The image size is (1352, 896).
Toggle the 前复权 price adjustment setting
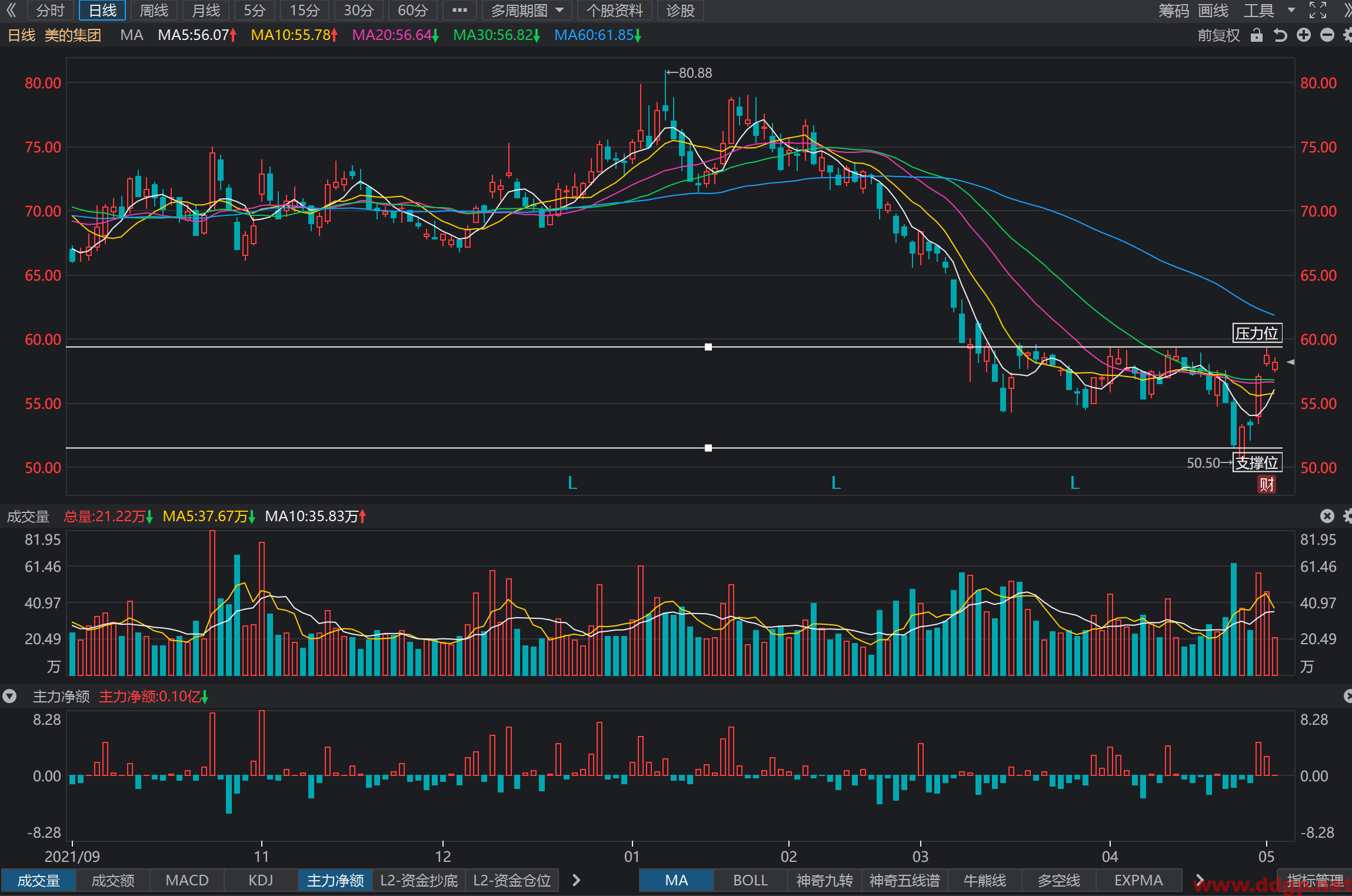coord(1218,35)
